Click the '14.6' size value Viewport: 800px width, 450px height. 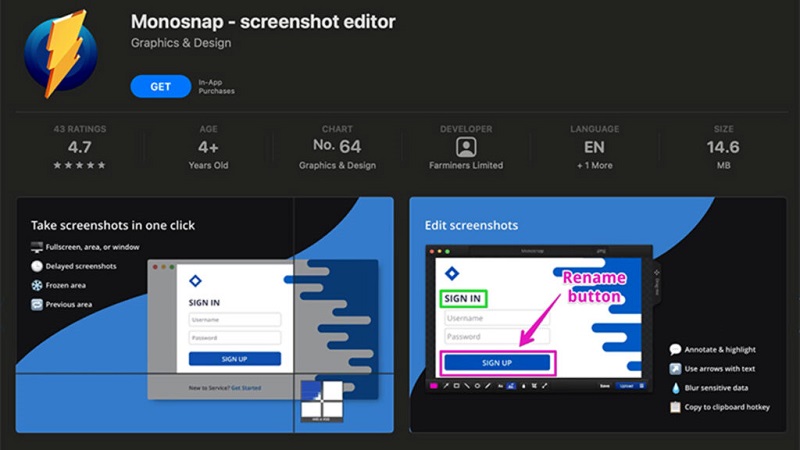point(723,147)
